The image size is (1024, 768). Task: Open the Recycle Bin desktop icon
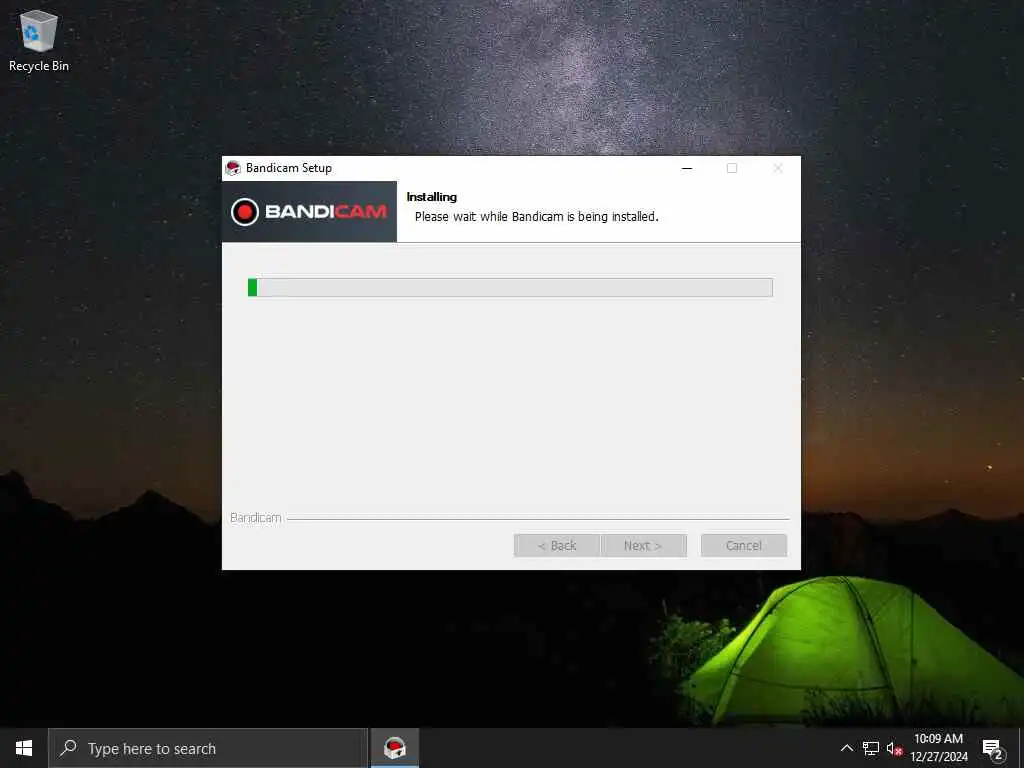click(x=39, y=40)
